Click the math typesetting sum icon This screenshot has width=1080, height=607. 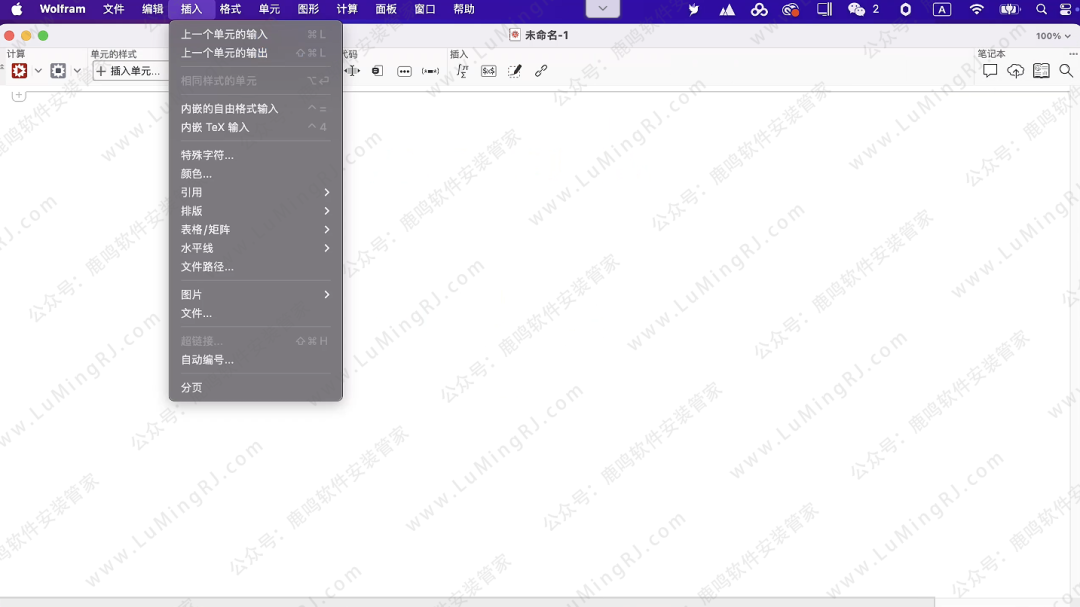[462, 71]
